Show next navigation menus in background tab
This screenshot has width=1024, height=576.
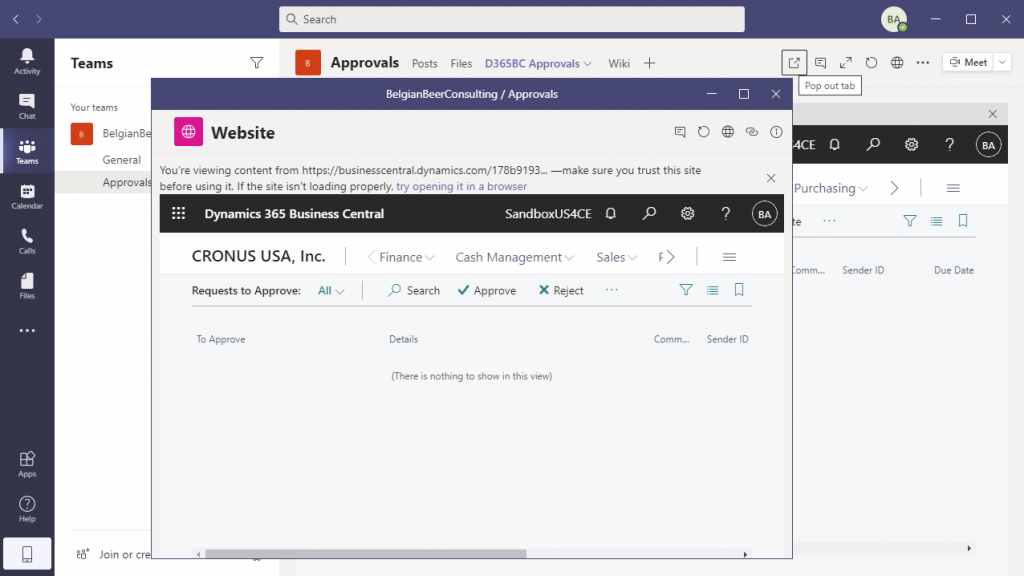(x=894, y=188)
